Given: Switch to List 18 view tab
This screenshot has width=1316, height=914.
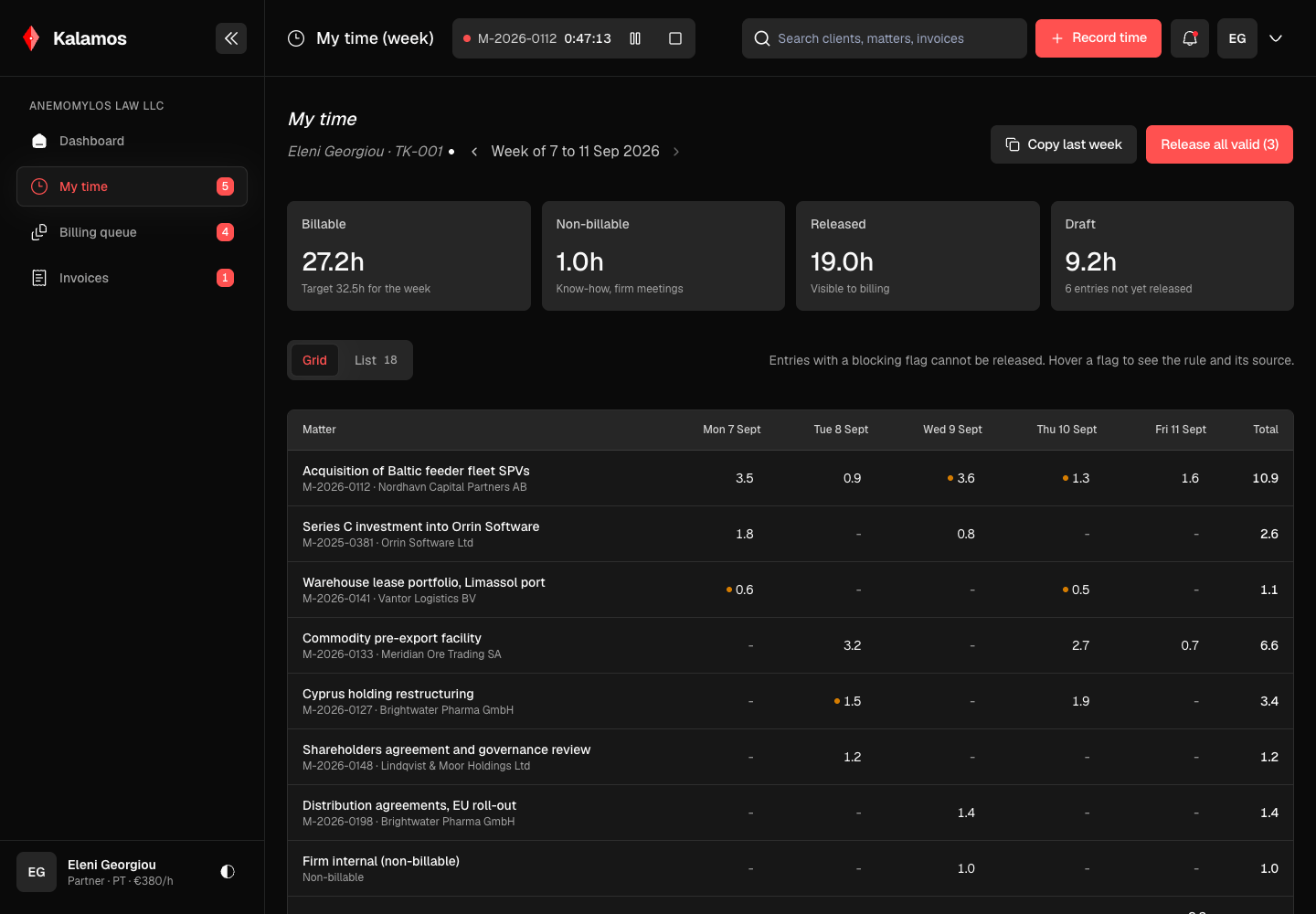Looking at the screenshot, I should tap(376, 360).
